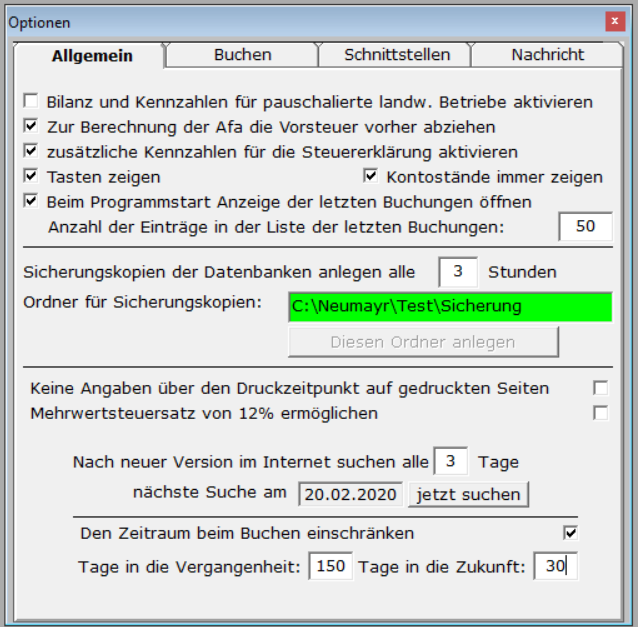
Task: Click the nächste Suche am date field
Action: [350, 494]
